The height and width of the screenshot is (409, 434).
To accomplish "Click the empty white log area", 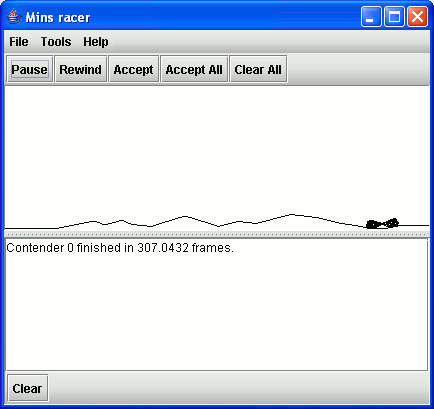I will (217, 313).
